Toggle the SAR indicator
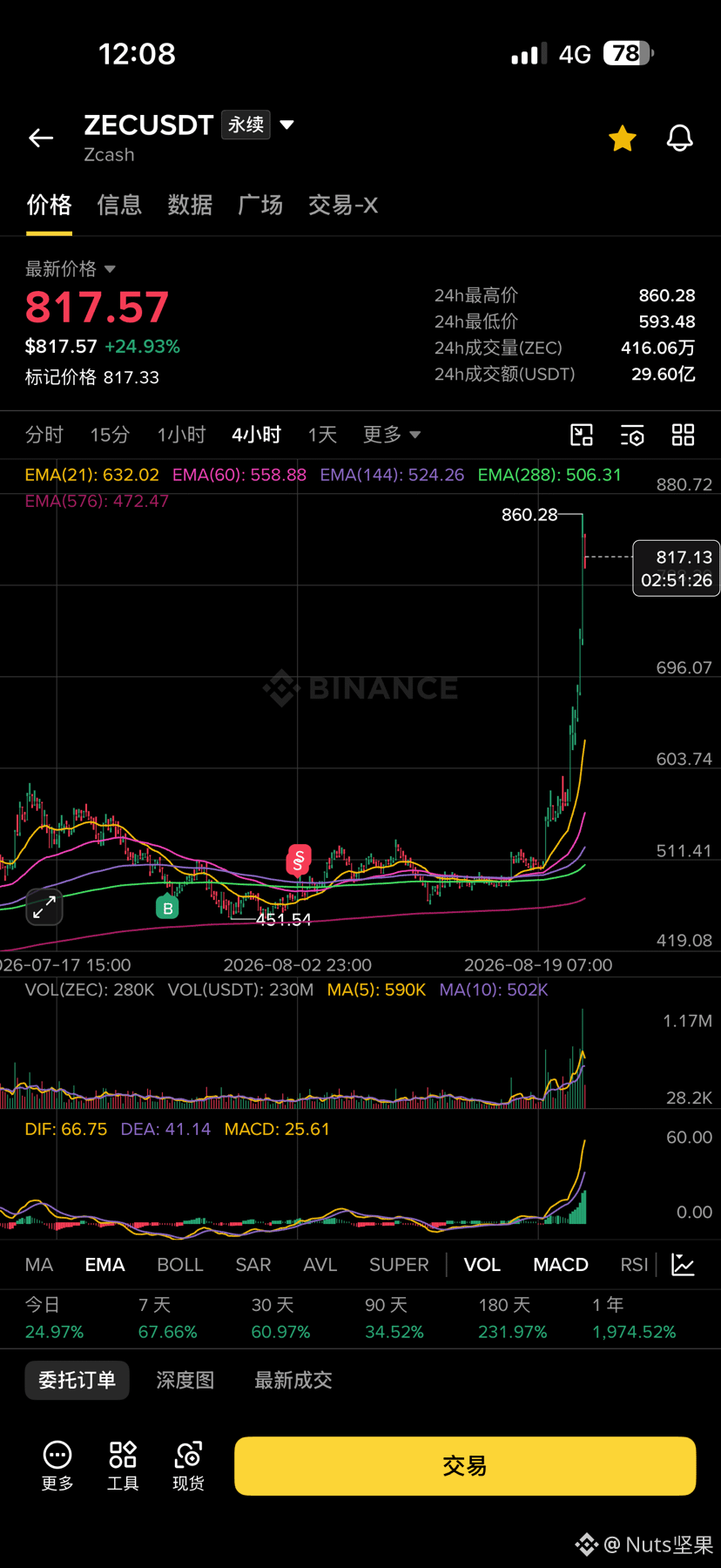The height and width of the screenshot is (1568, 721). 253,1265
